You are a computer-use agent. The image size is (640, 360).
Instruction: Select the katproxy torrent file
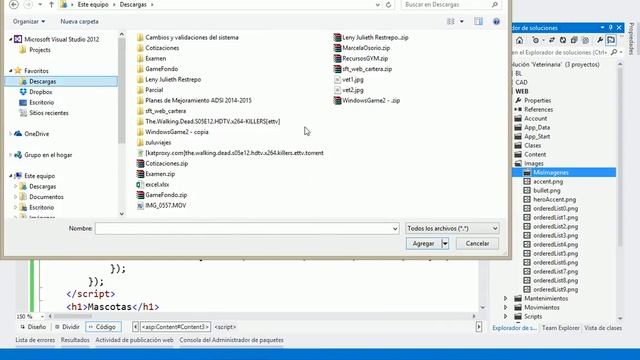[230, 153]
